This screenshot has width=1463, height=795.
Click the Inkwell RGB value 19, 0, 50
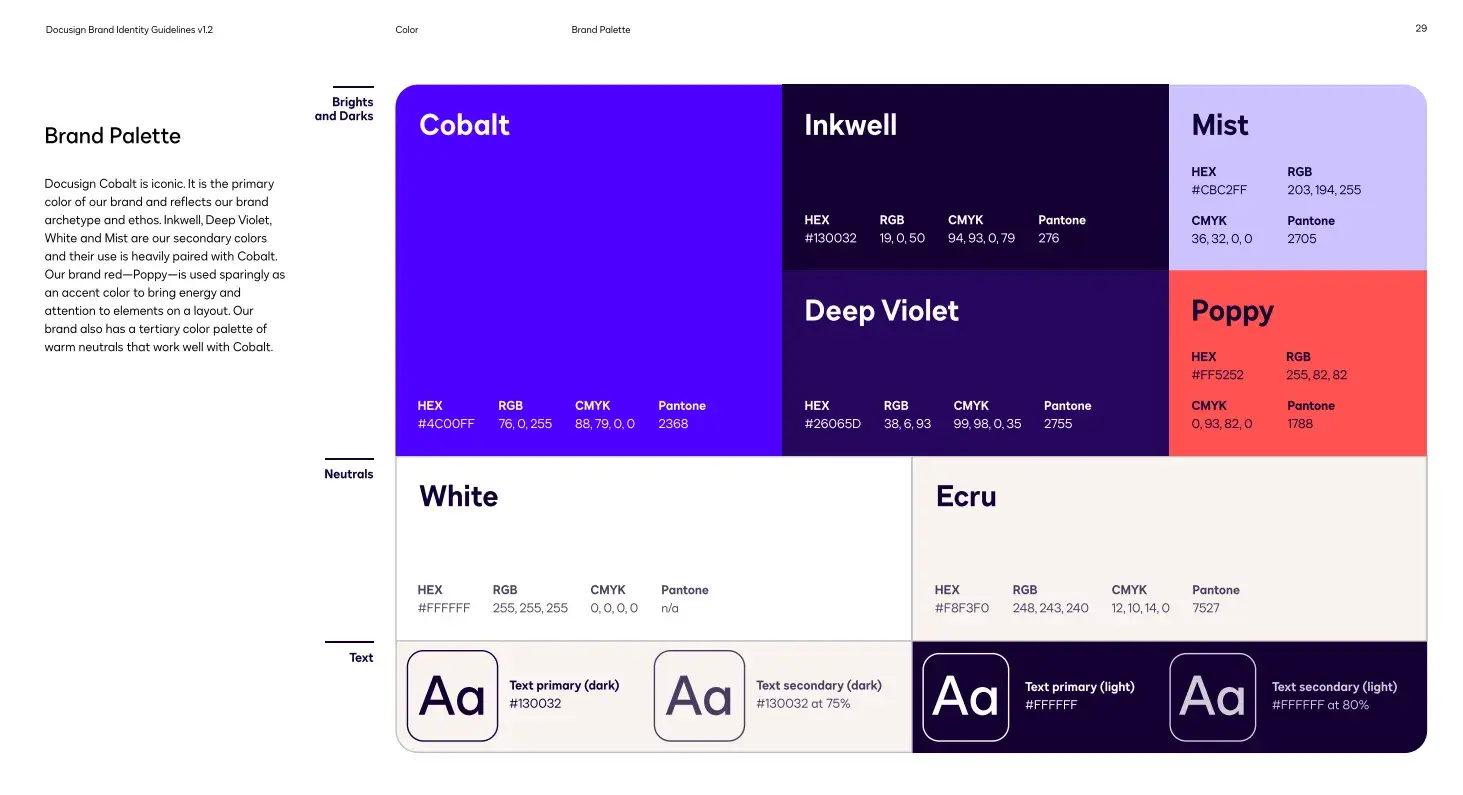pos(902,238)
